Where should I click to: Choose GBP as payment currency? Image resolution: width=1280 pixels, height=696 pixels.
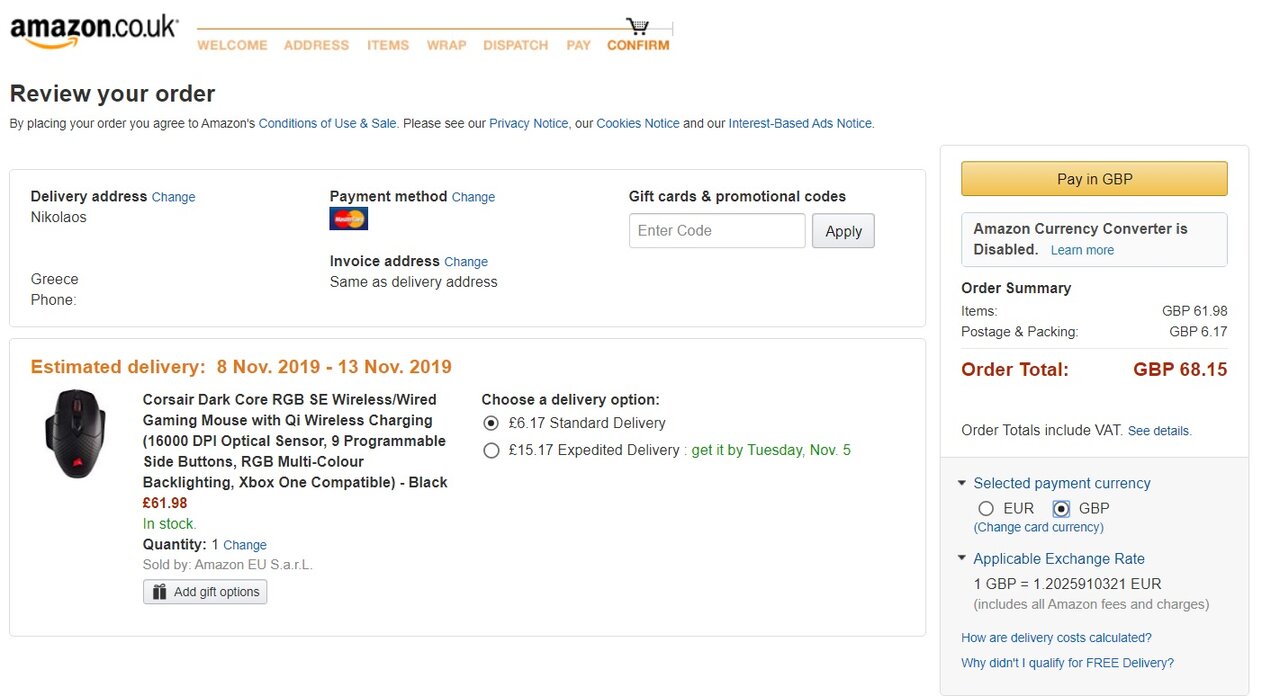(1061, 508)
